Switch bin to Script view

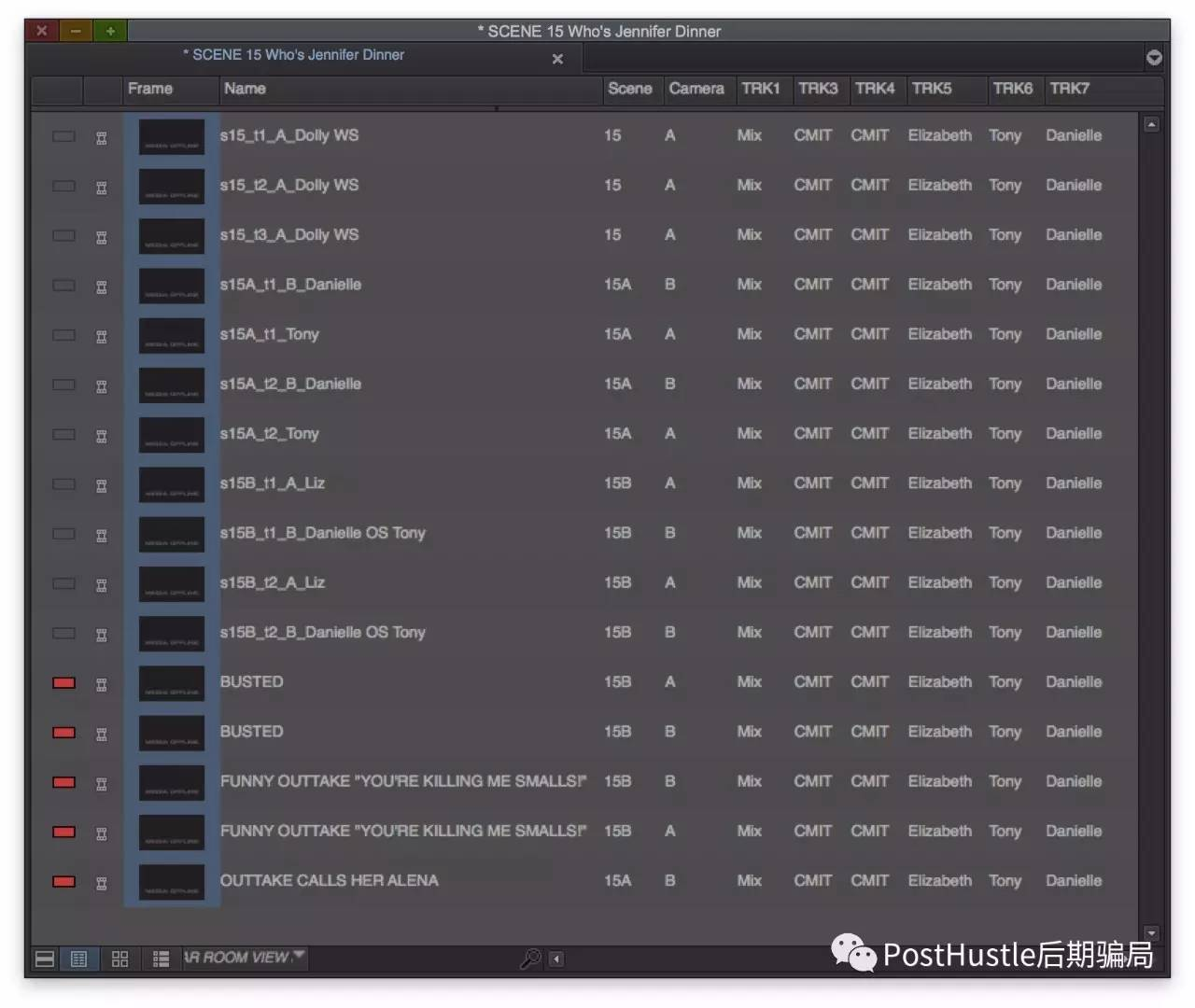(x=161, y=959)
